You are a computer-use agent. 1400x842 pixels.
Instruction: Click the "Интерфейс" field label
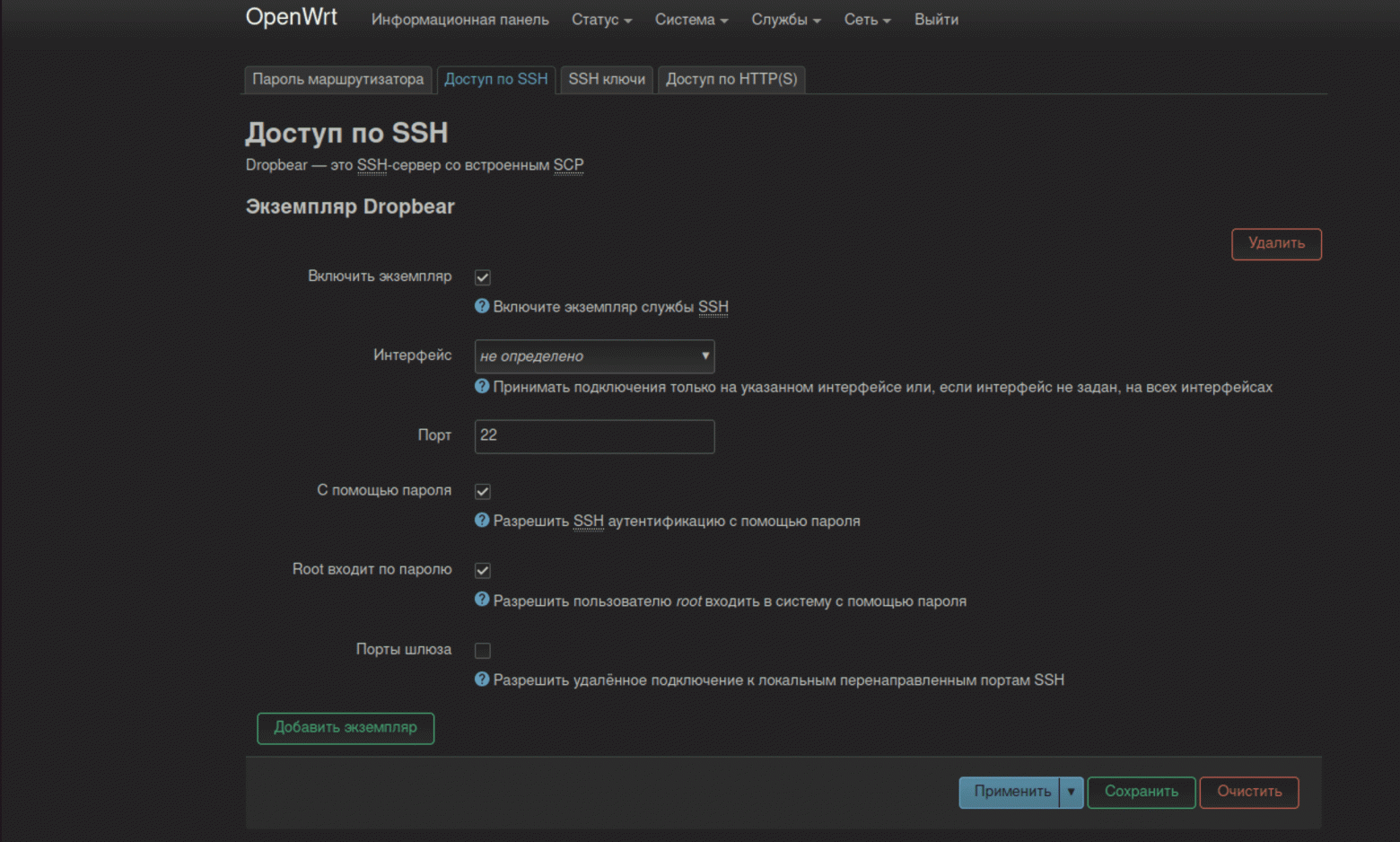413,355
